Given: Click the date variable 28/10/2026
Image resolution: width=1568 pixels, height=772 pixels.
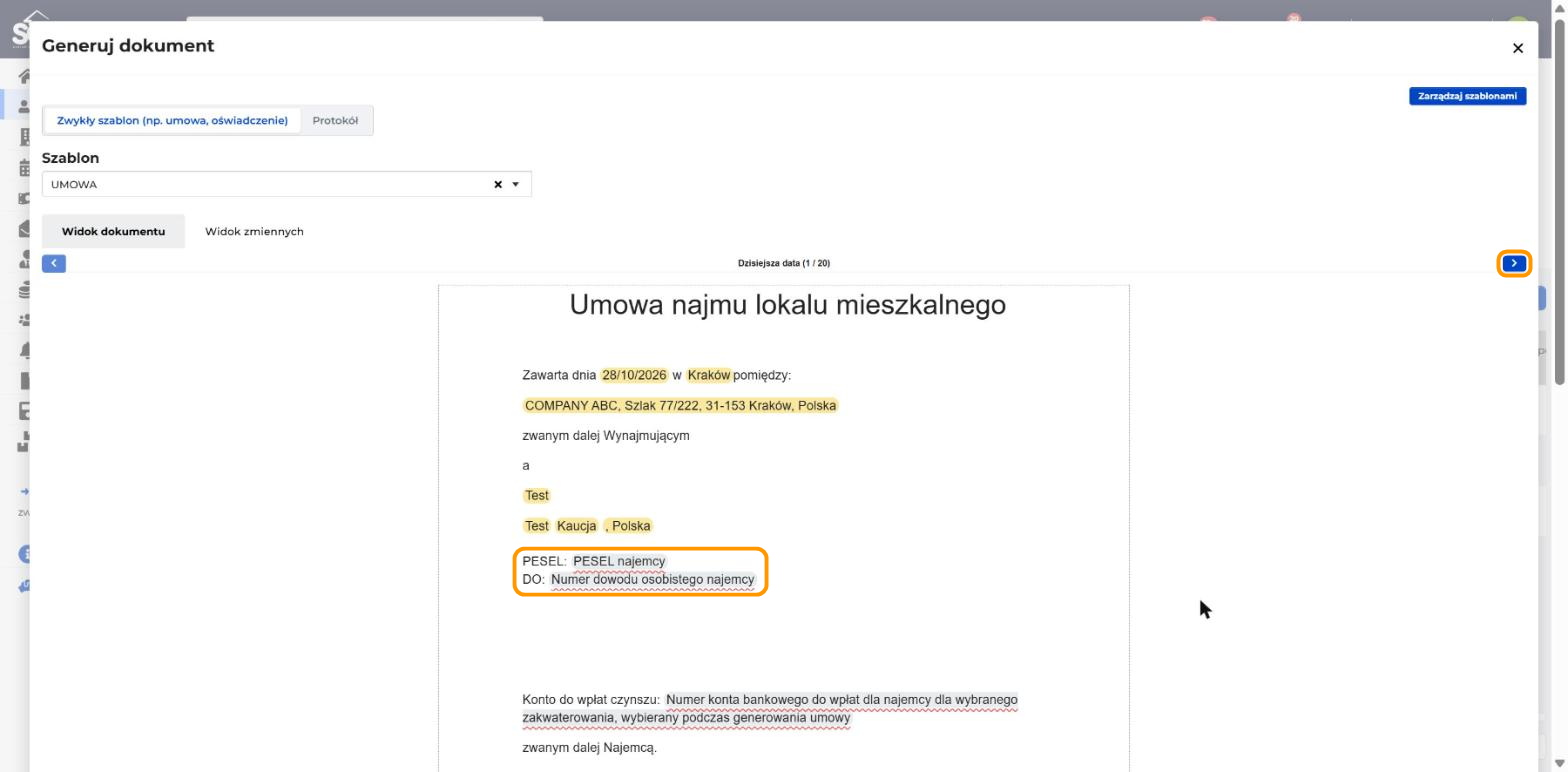Looking at the screenshot, I should click(634, 375).
